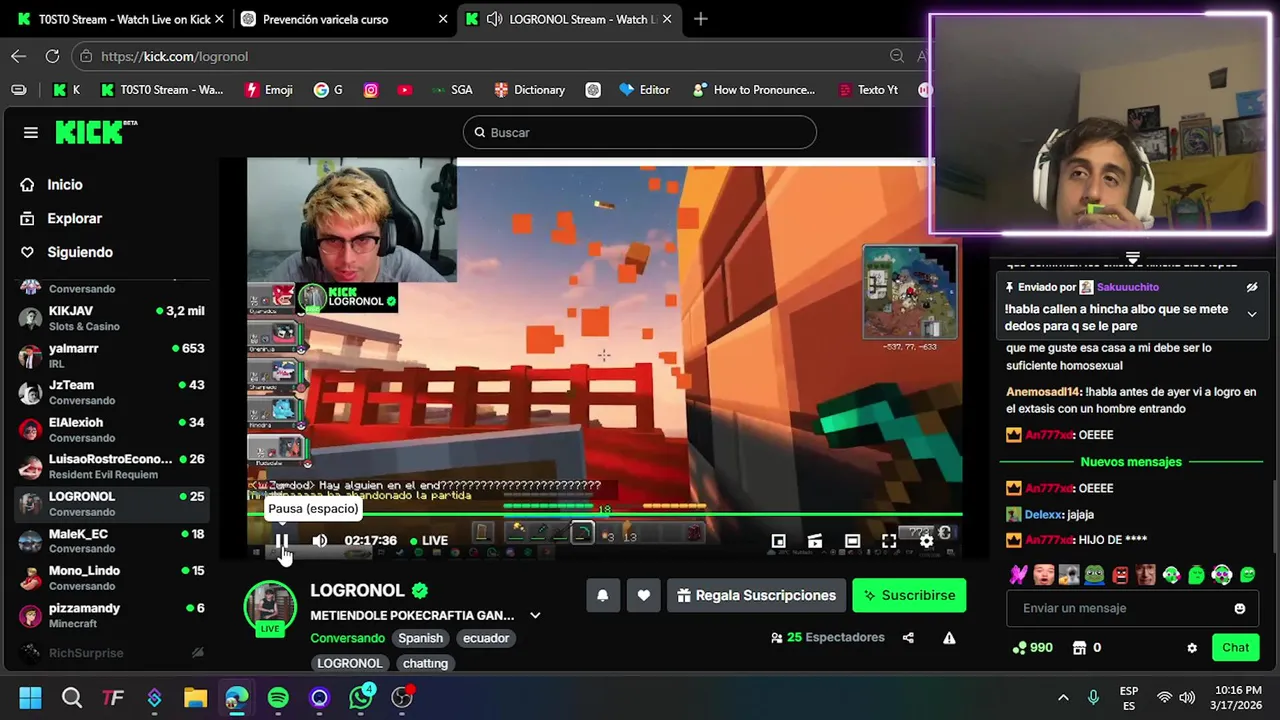Open KIKJAV channel in sidebar

tap(113, 318)
